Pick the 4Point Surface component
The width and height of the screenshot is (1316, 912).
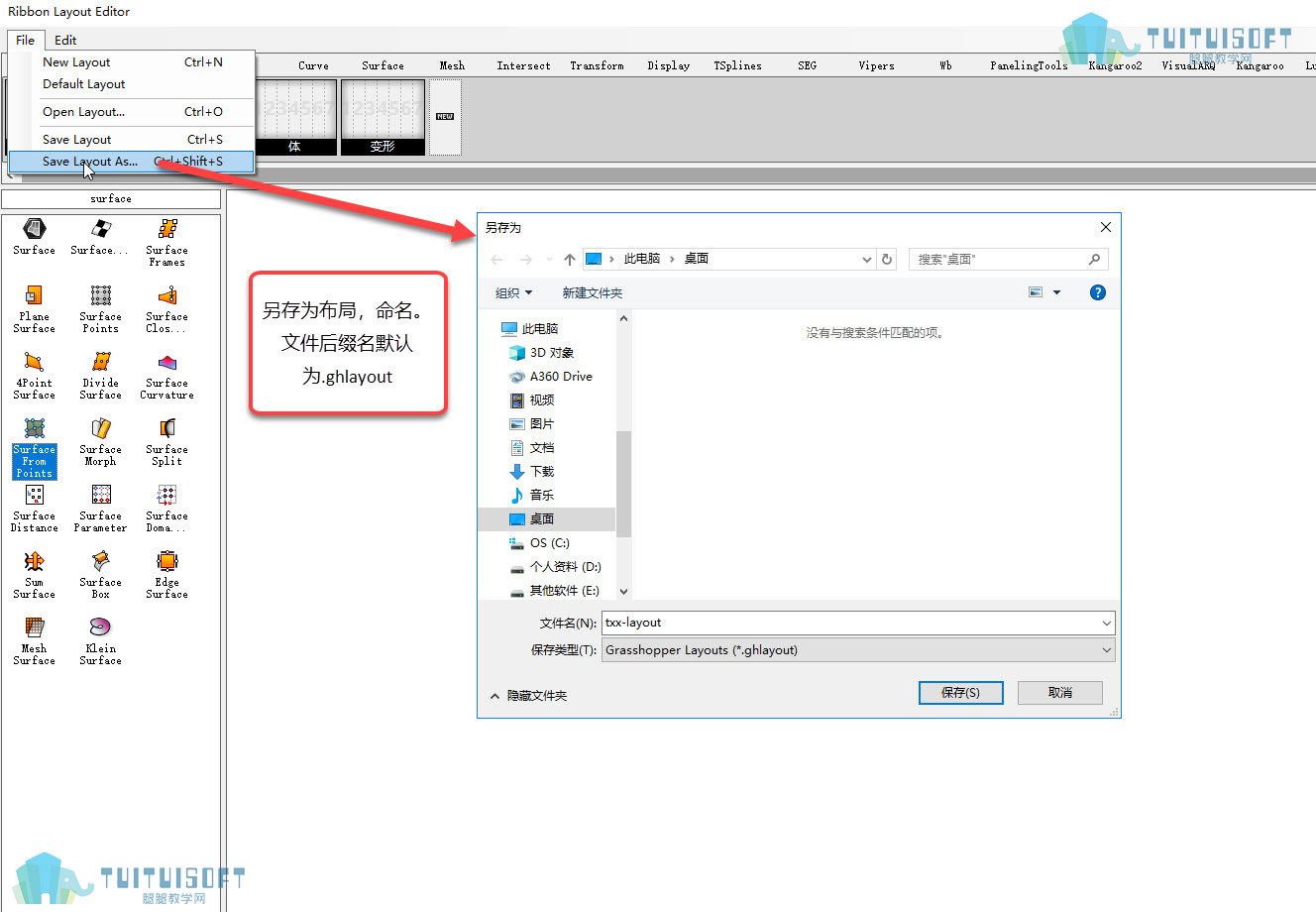(34, 375)
